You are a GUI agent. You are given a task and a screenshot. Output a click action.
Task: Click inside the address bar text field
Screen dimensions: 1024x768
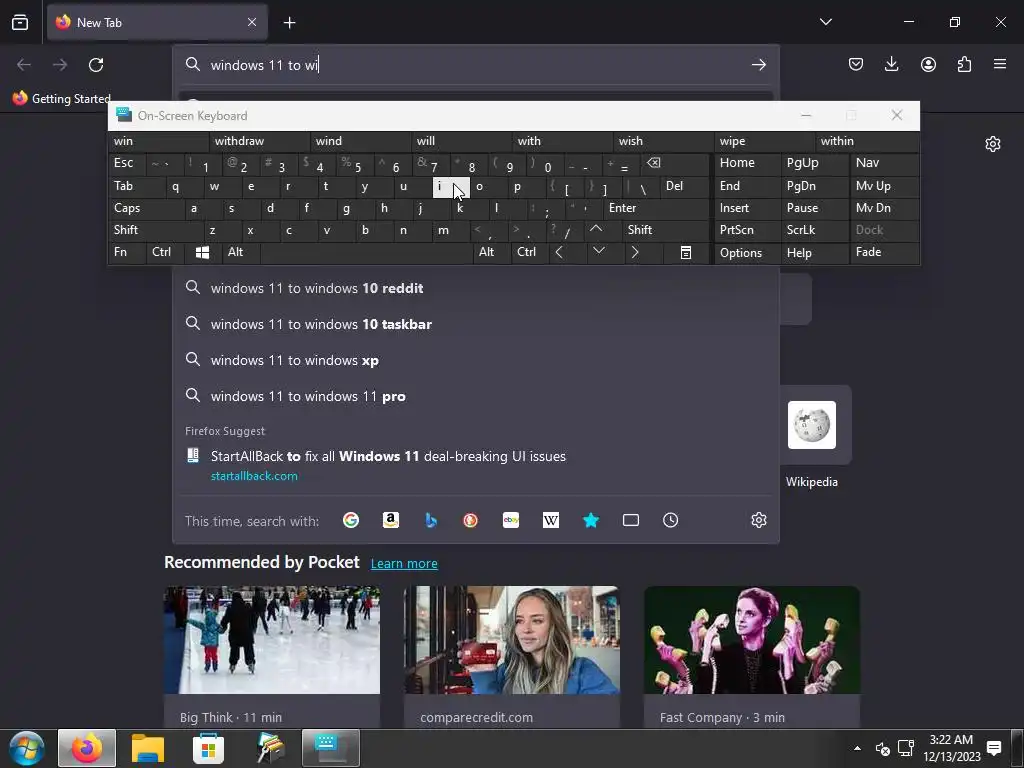[x=475, y=65]
